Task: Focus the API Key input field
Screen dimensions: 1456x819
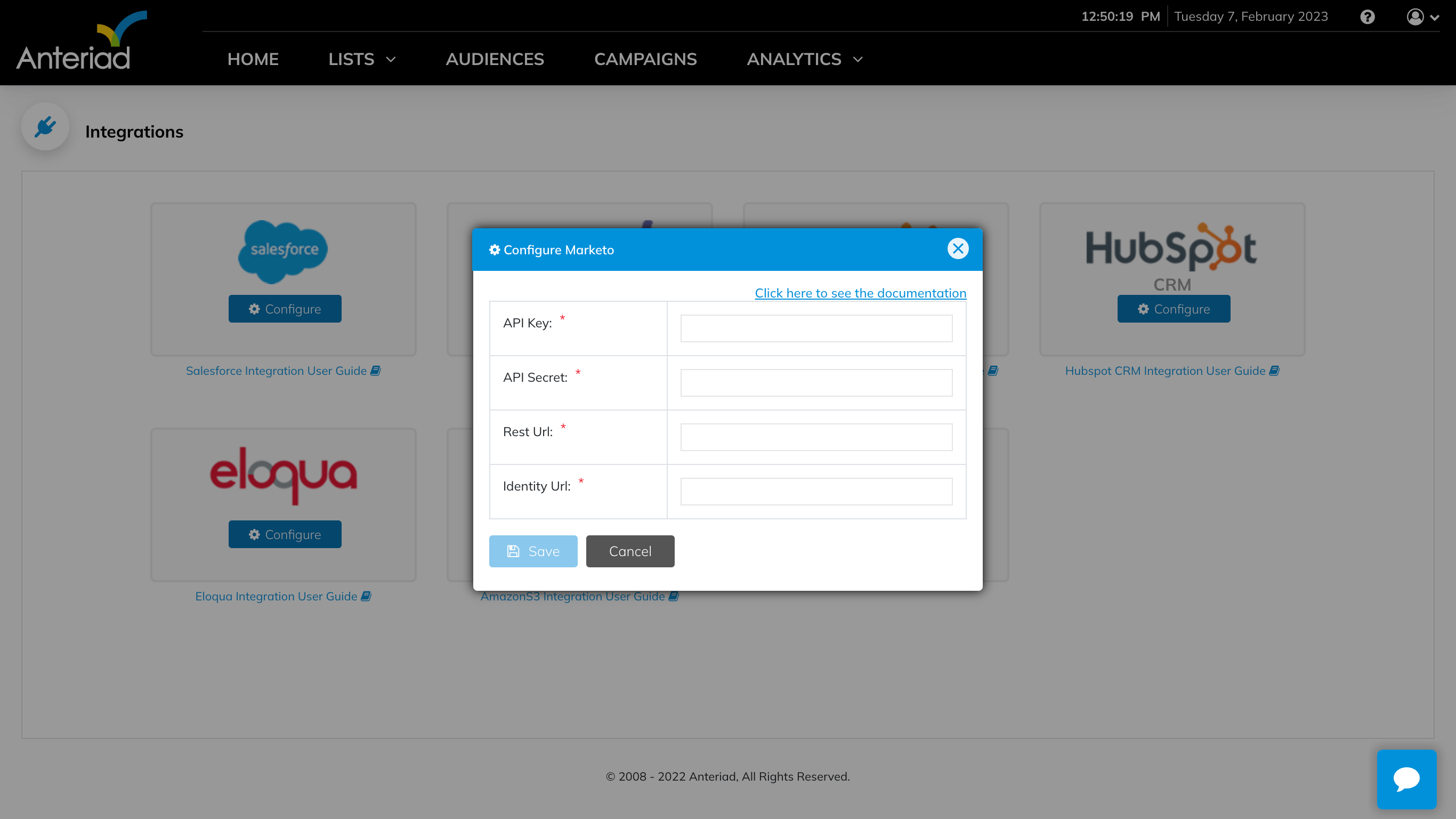Action: [x=815, y=328]
